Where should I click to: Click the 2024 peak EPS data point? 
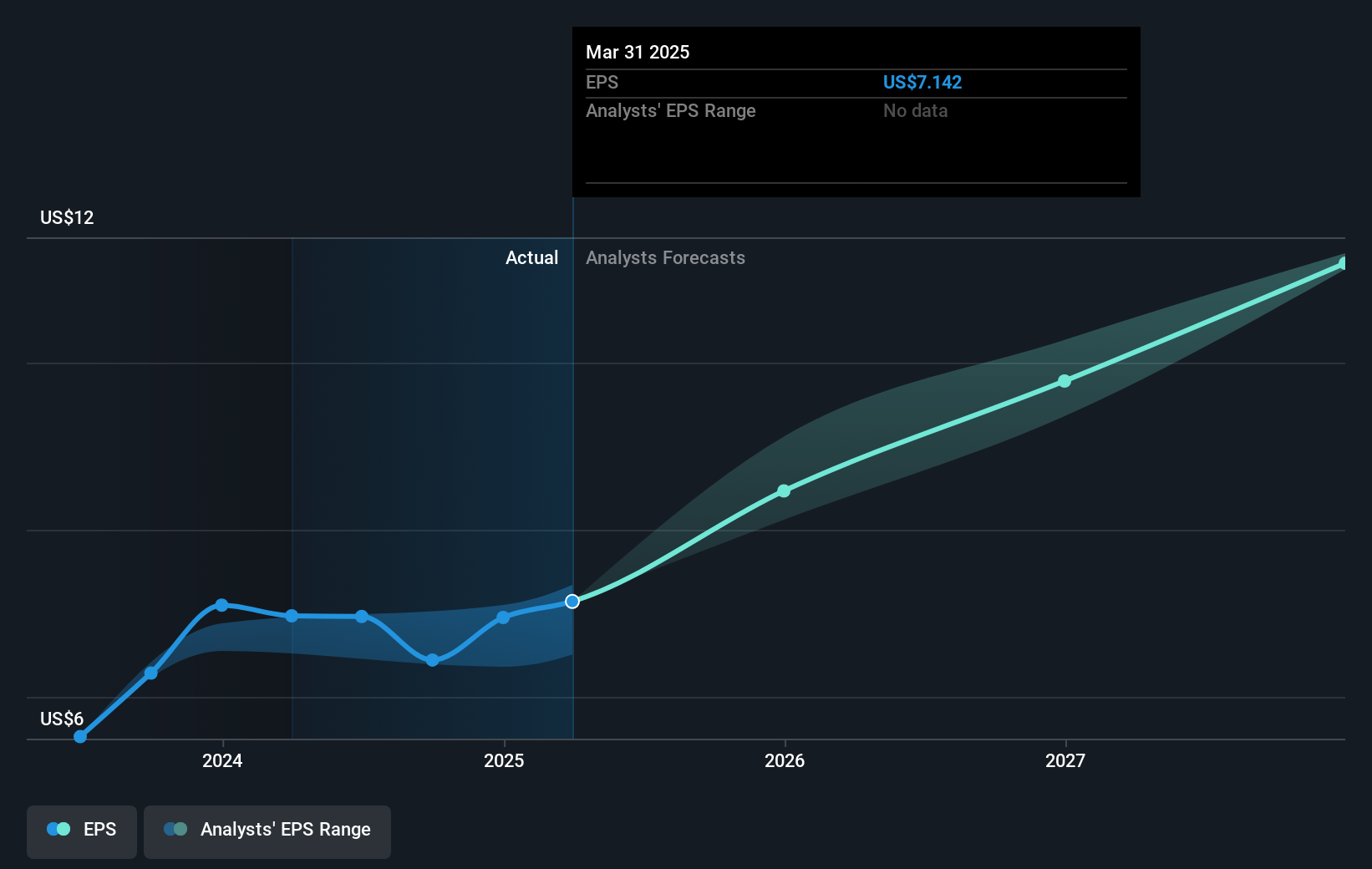click(x=221, y=605)
